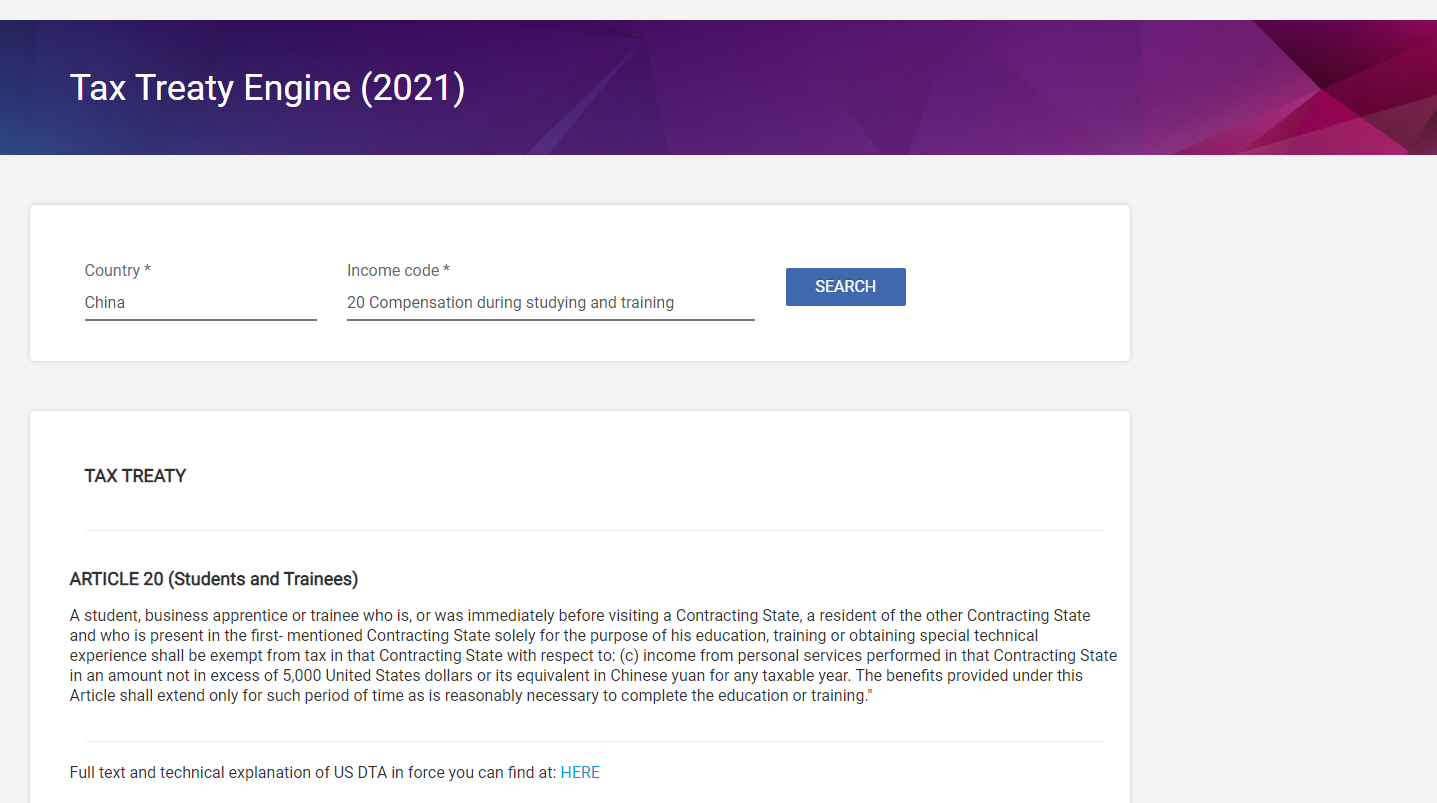Click the ARTICLE 20 (Students and Trainees) heading
The width and height of the screenshot is (1437, 803).
[x=214, y=579]
